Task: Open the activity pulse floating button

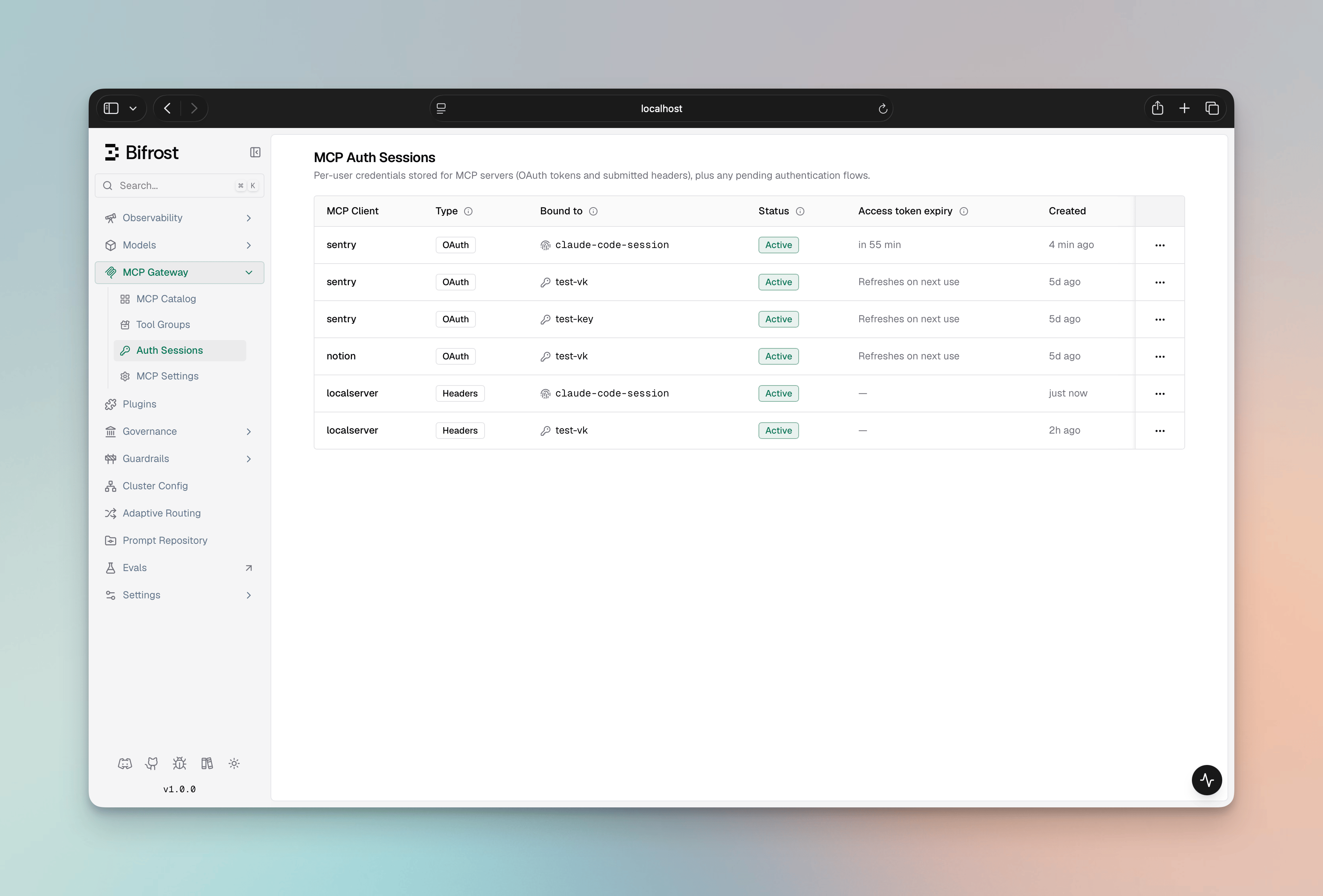Action: (1207, 780)
